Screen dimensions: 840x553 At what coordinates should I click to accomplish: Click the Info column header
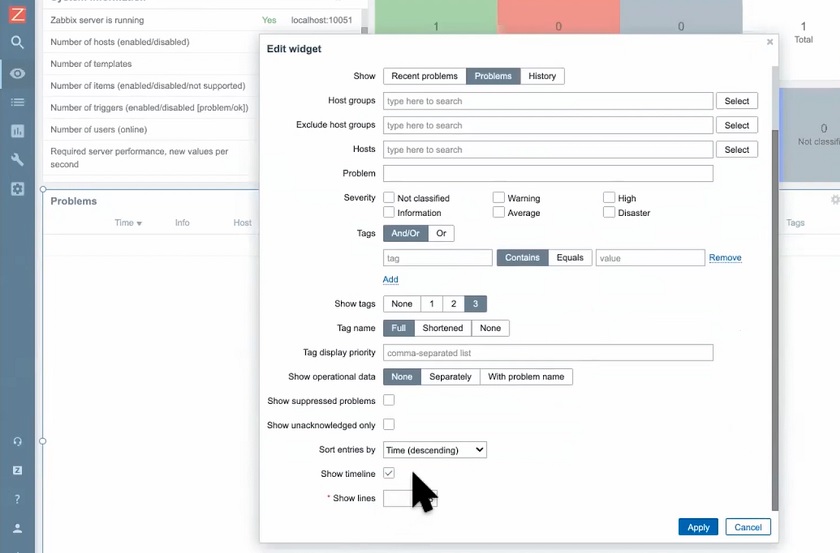(182, 222)
